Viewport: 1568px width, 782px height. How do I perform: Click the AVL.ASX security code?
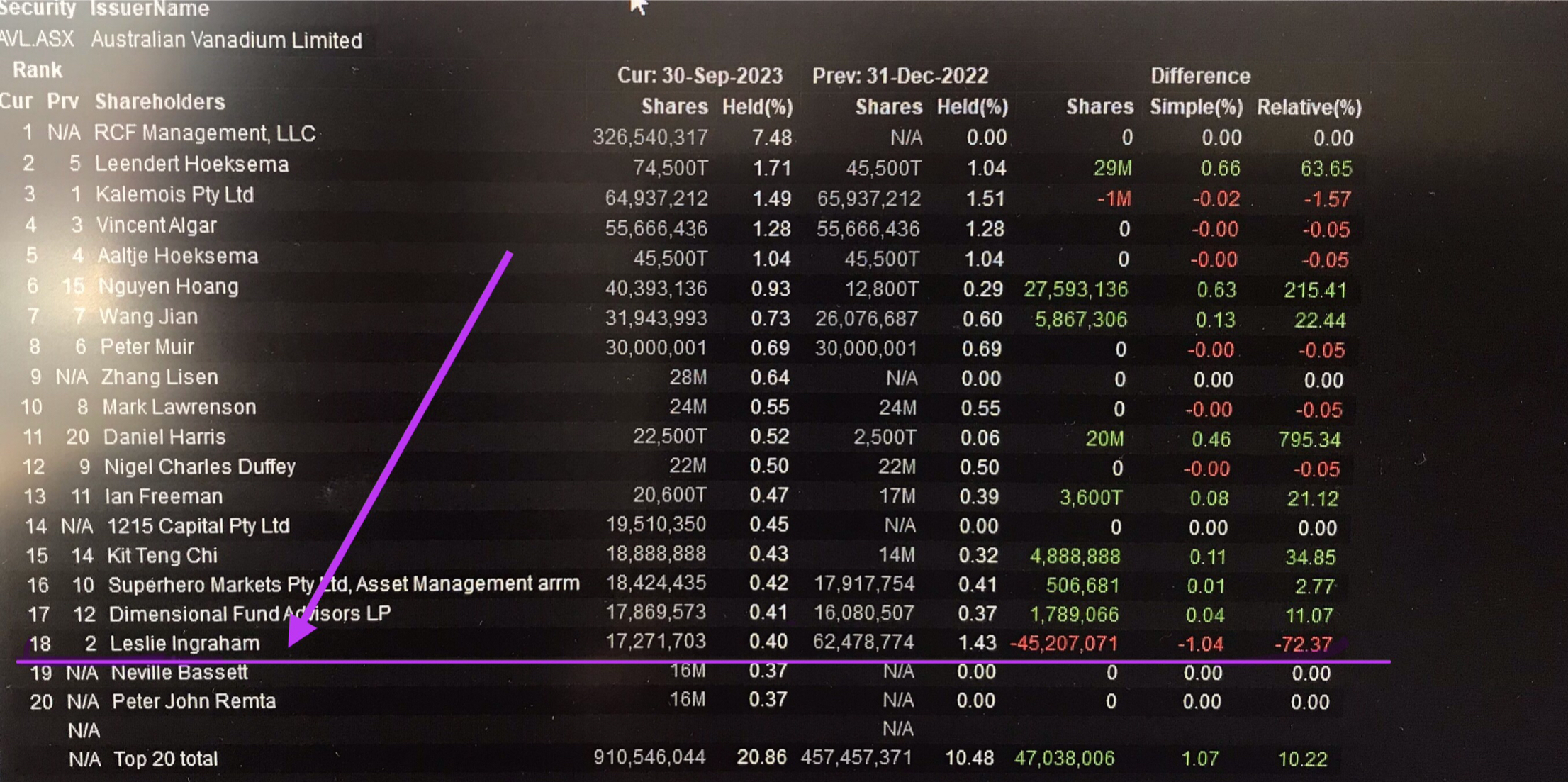point(37,39)
